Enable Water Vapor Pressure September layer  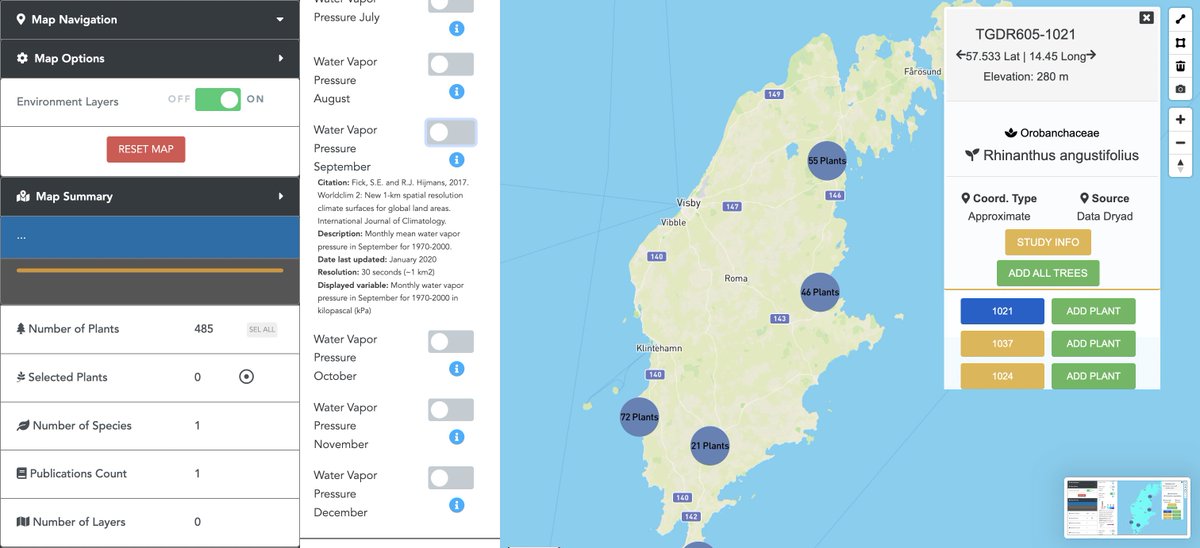tap(451, 132)
